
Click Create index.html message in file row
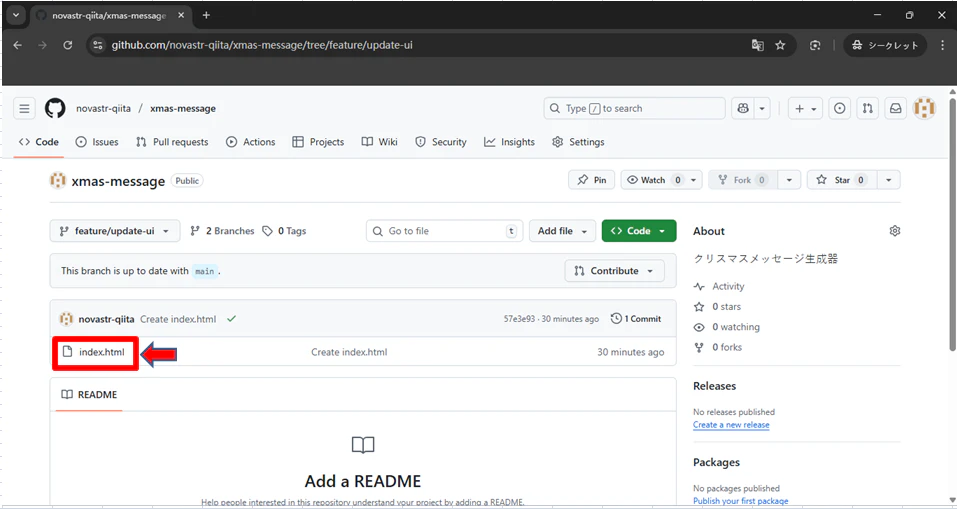pyautogui.click(x=349, y=352)
